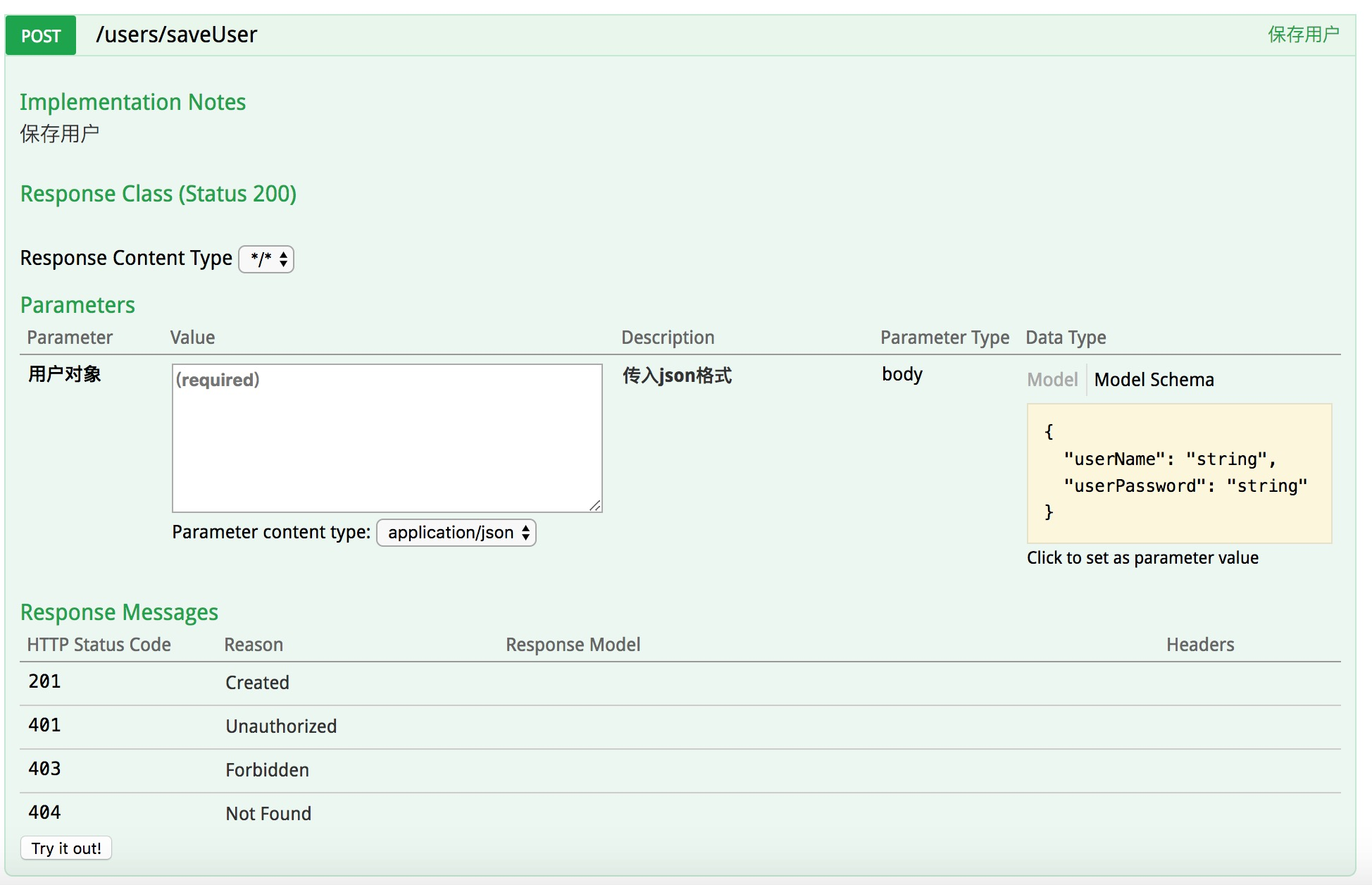Focus the required value text area
1372x885 pixels.
pyautogui.click(x=387, y=438)
